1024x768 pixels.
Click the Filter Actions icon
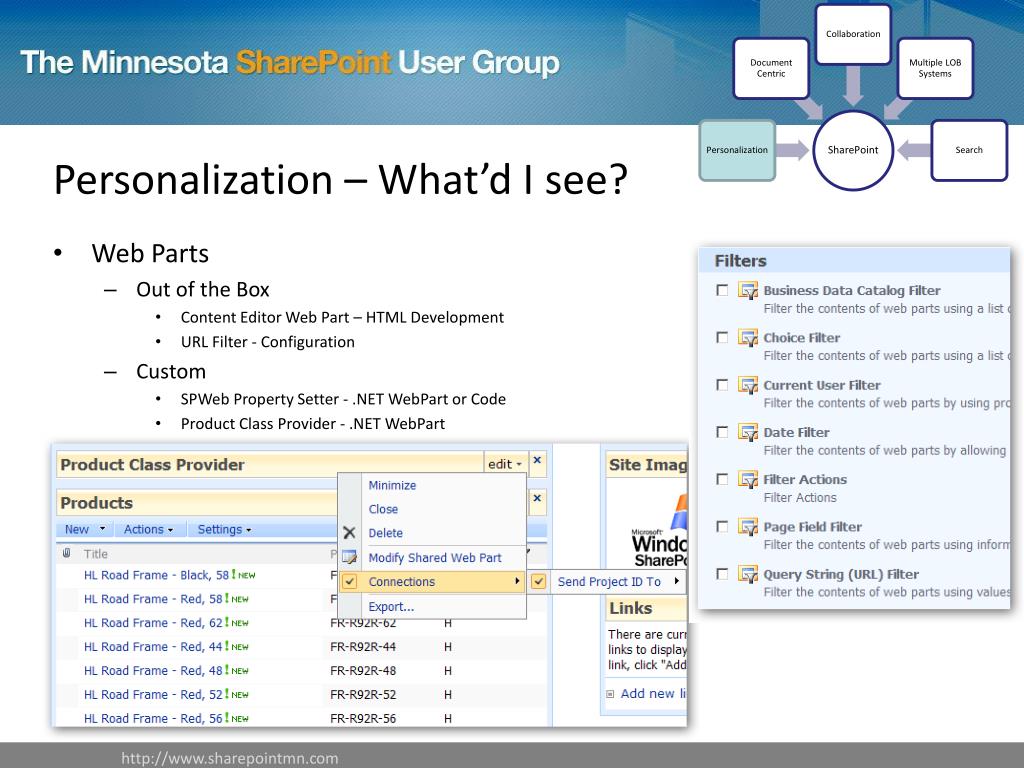click(748, 479)
